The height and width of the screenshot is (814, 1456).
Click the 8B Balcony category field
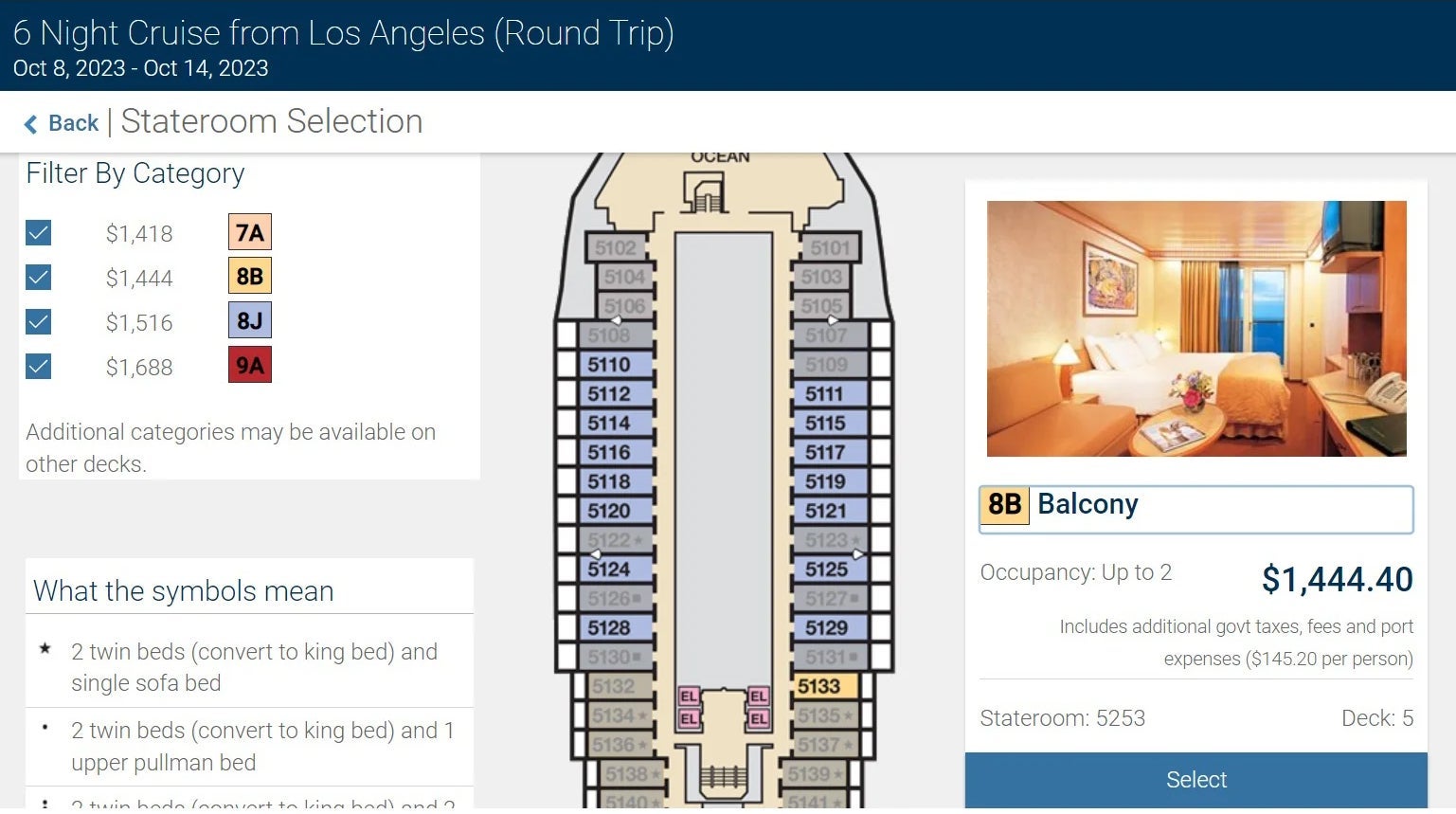[1195, 509]
